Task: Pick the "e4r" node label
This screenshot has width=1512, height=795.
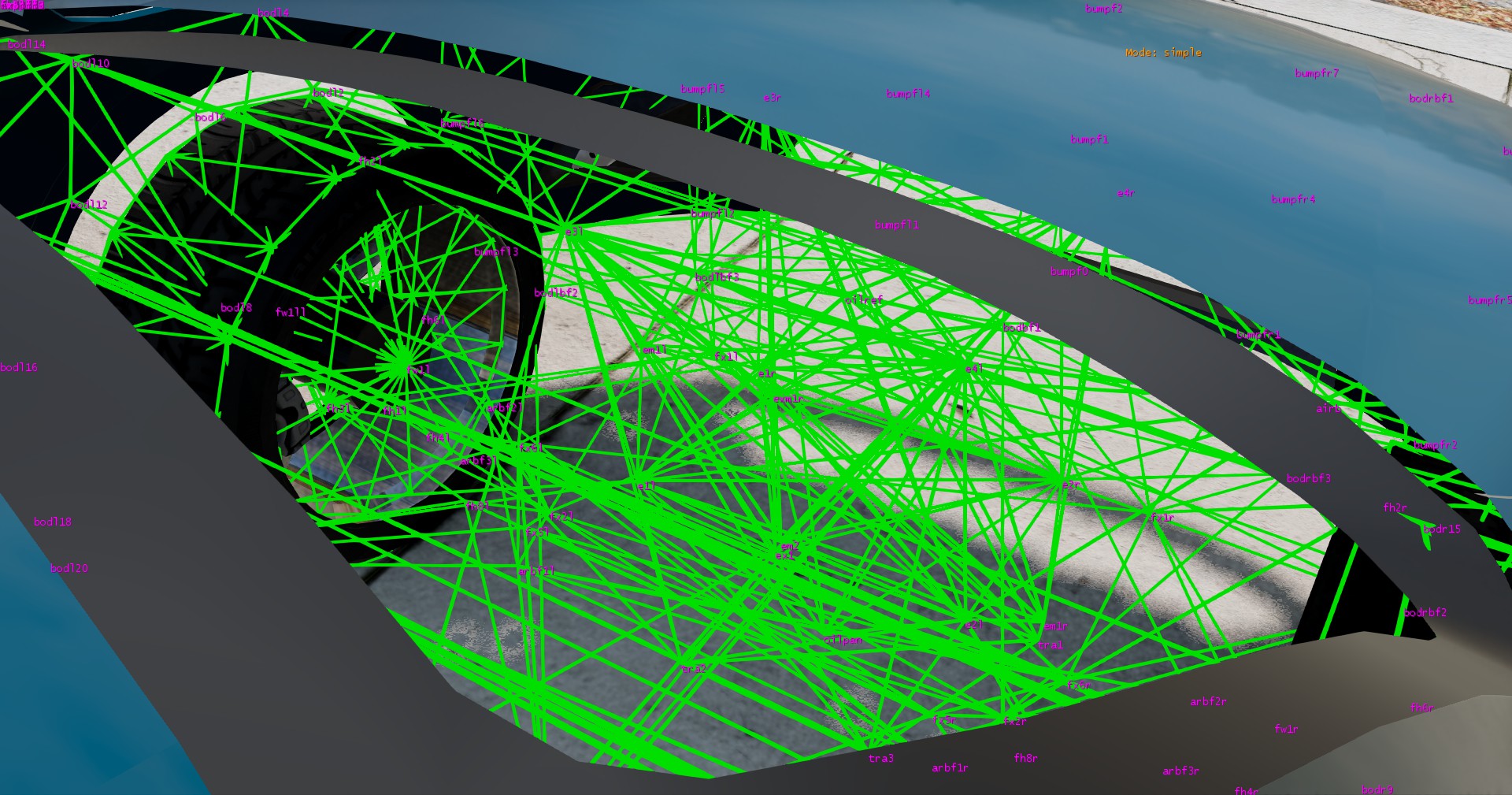Action: coord(1126,193)
